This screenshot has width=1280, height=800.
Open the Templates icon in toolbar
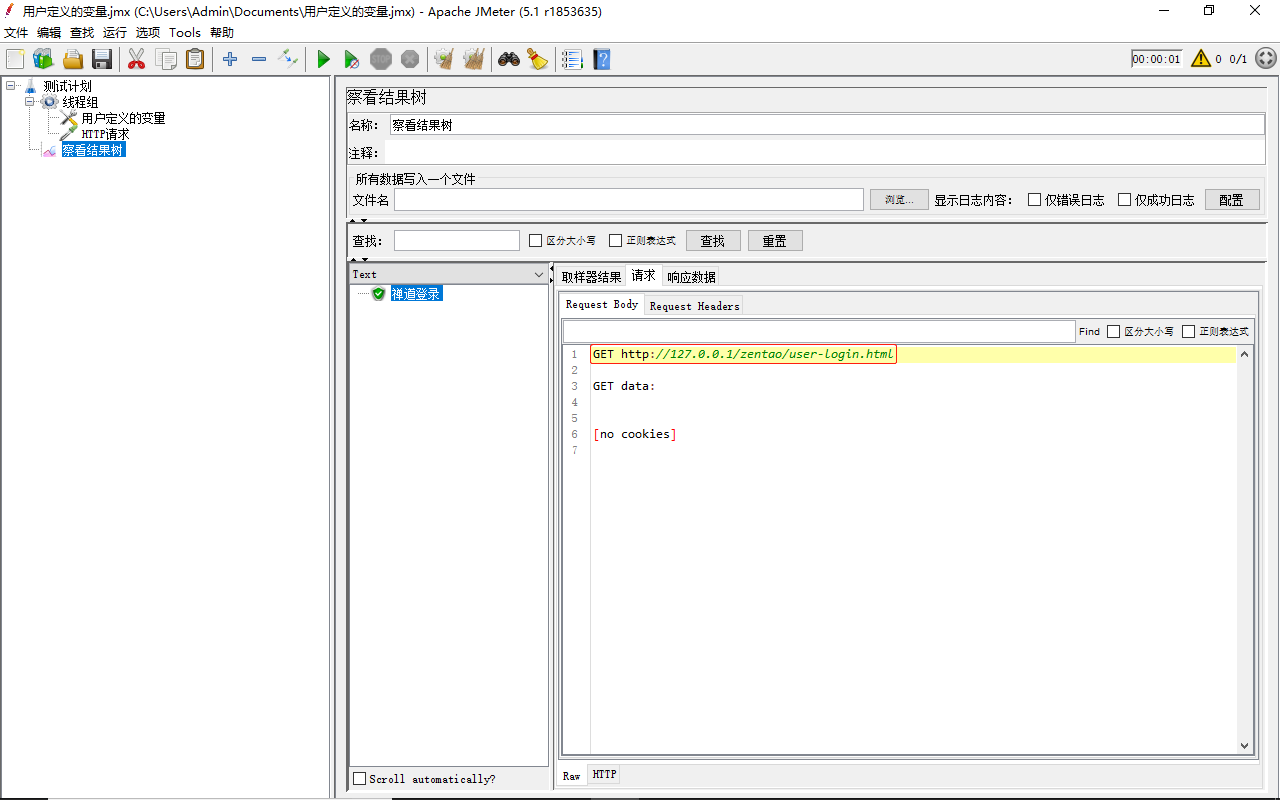pyautogui.click(x=43, y=59)
